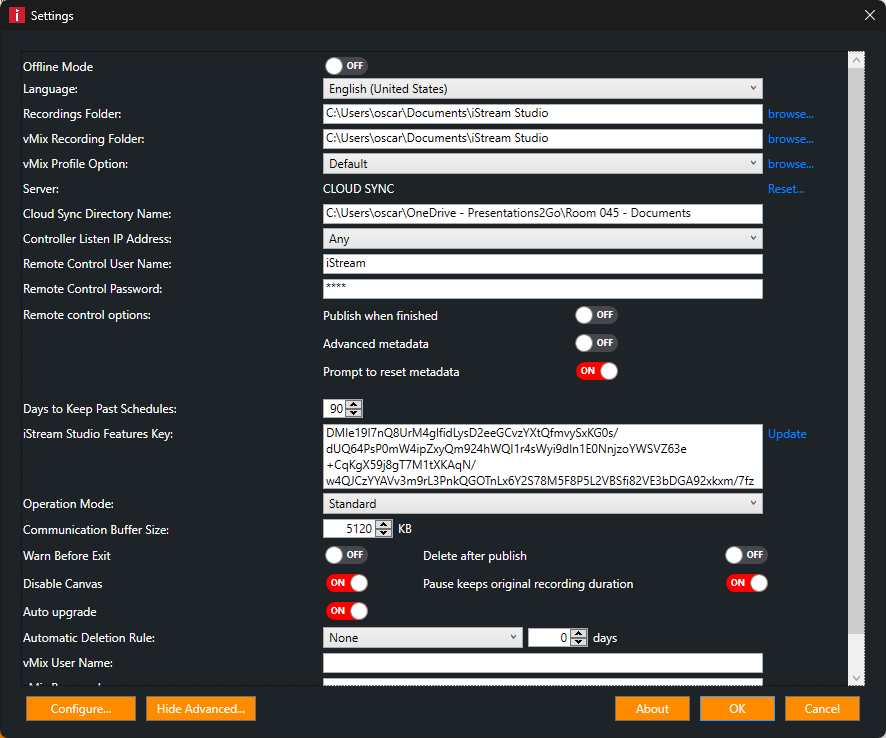Open the About dialog
The height and width of the screenshot is (738, 886).
pyautogui.click(x=652, y=709)
